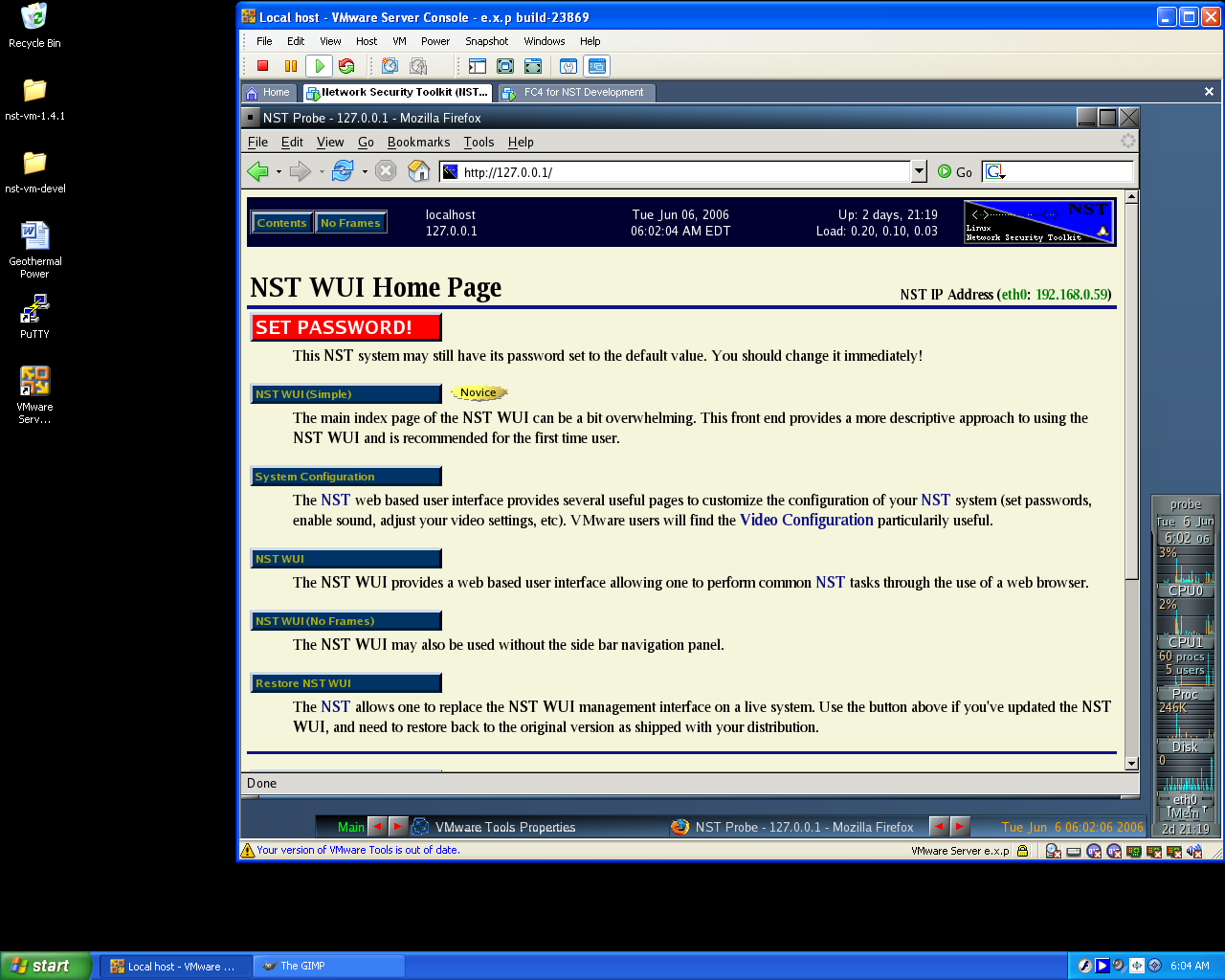Open the address bar history dropdown

[918, 171]
